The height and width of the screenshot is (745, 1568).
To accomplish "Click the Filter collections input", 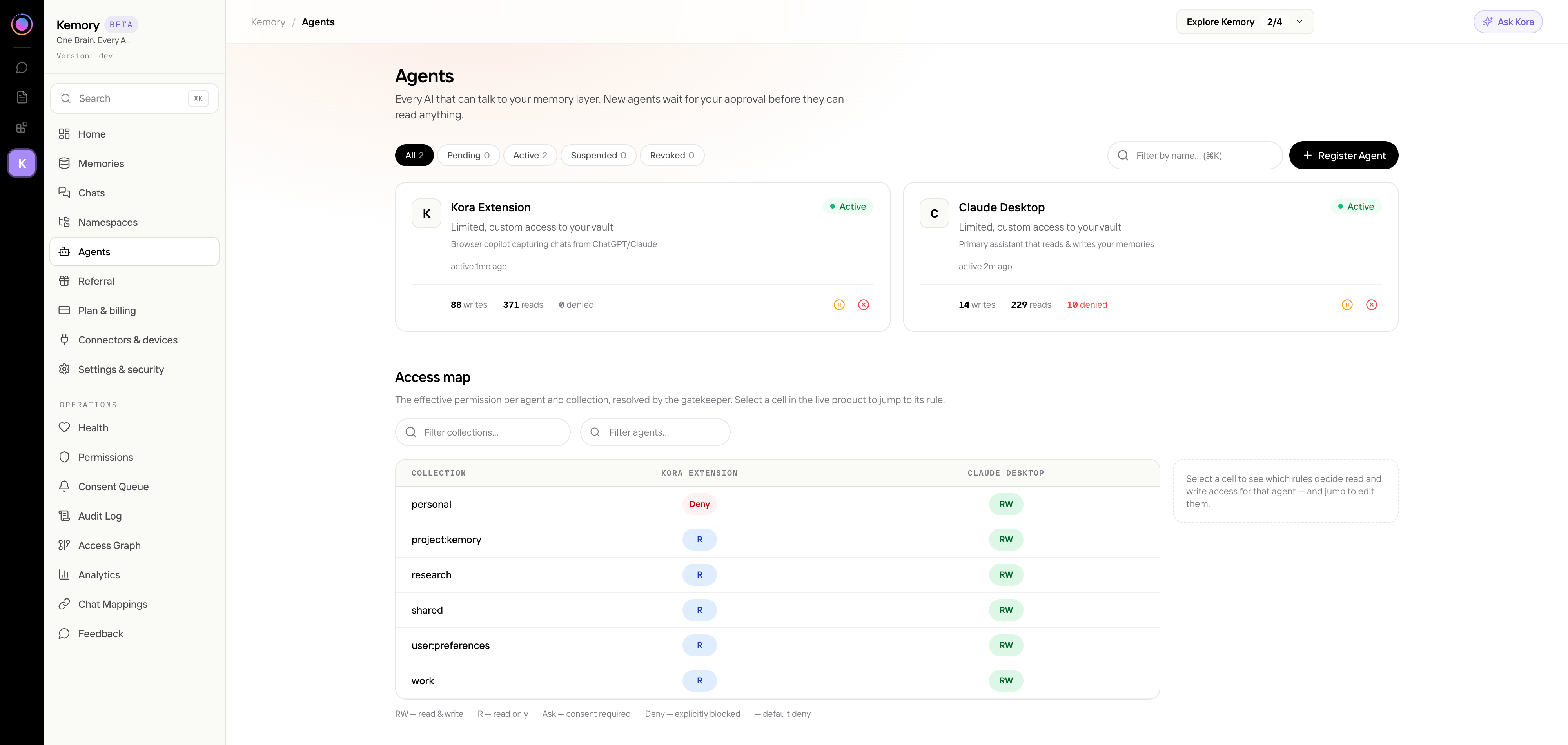I will [x=483, y=432].
